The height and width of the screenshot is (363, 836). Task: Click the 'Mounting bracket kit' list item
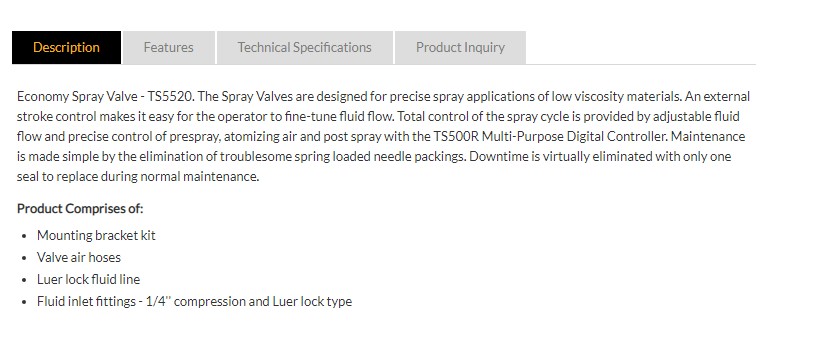tap(96, 235)
